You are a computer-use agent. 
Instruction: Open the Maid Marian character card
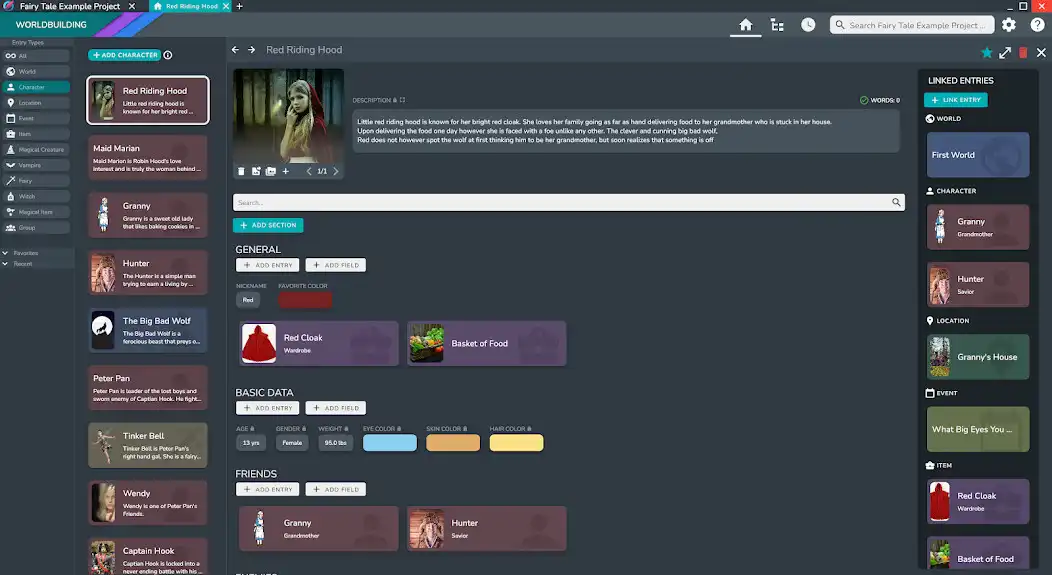pyautogui.click(x=148, y=158)
